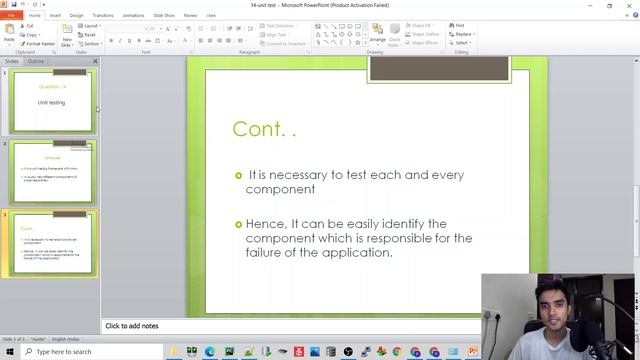Click the taskbar search box
Screen dimensions: 640x360
[x=92, y=351]
